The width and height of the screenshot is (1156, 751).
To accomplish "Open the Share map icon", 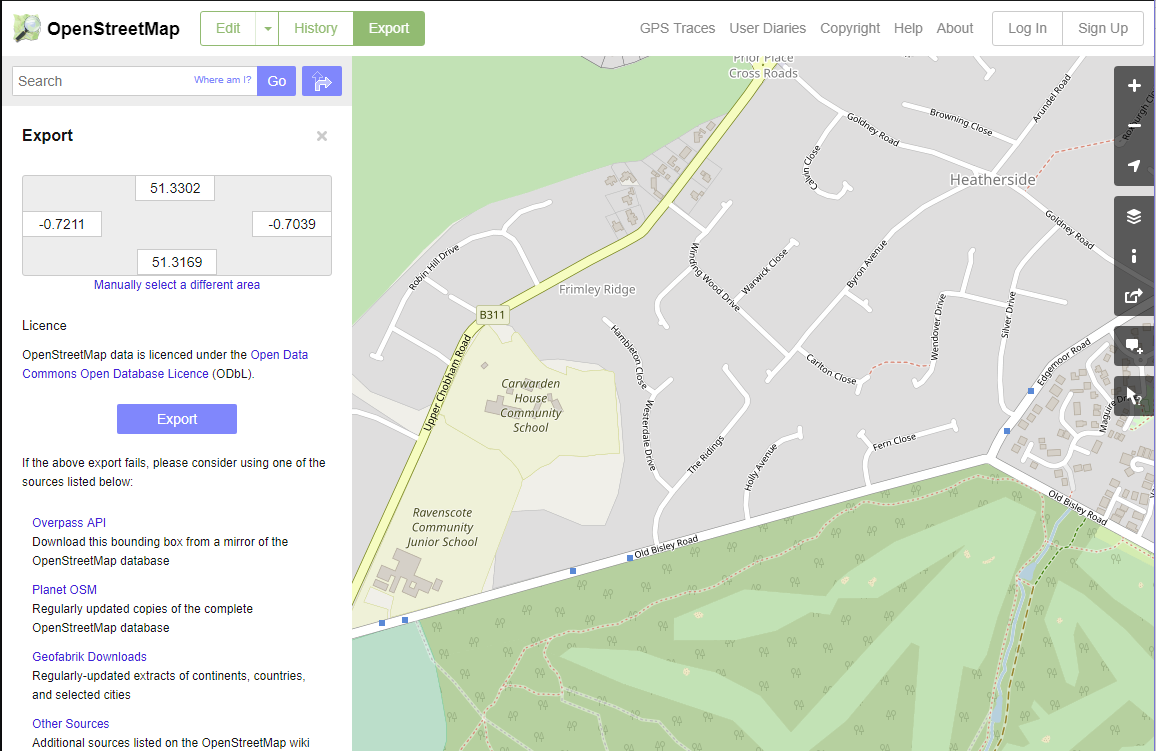I will pyautogui.click(x=1134, y=296).
